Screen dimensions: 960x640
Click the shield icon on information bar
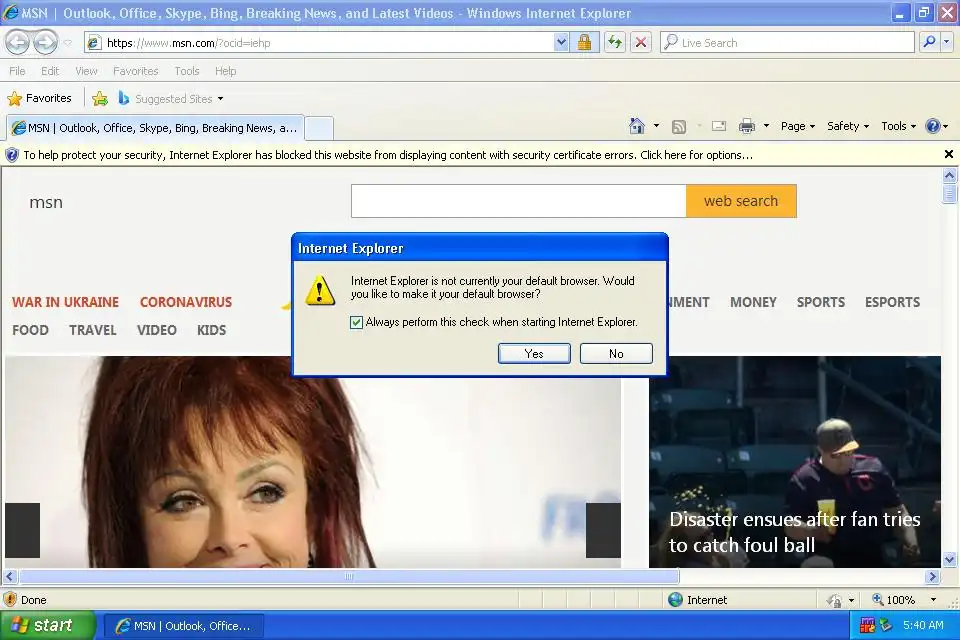(12, 155)
